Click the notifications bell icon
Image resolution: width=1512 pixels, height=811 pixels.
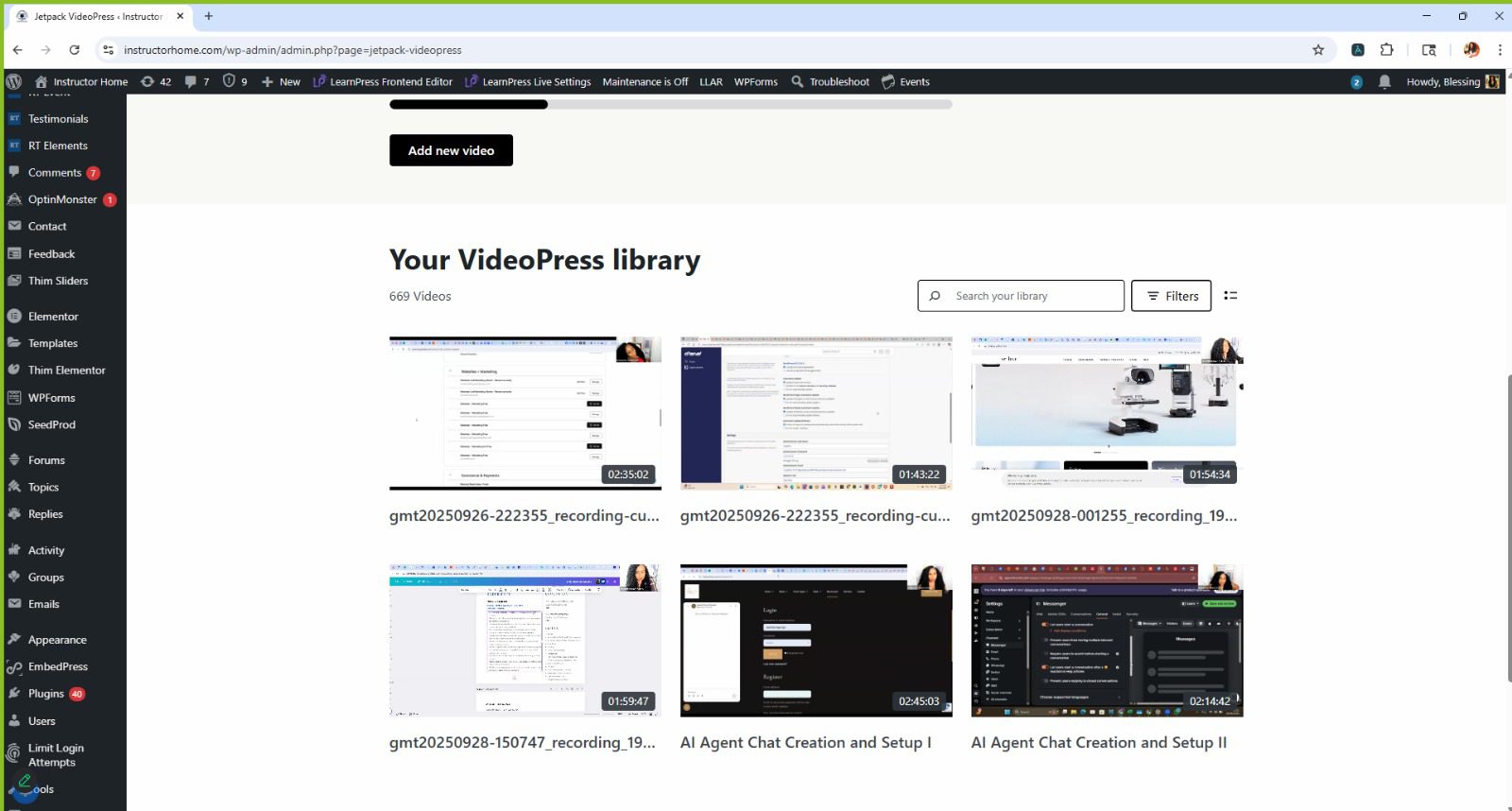(x=1384, y=82)
